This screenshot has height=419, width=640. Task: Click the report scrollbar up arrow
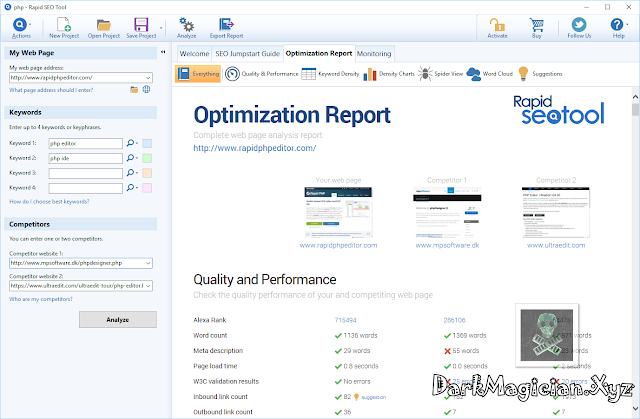point(635,97)
